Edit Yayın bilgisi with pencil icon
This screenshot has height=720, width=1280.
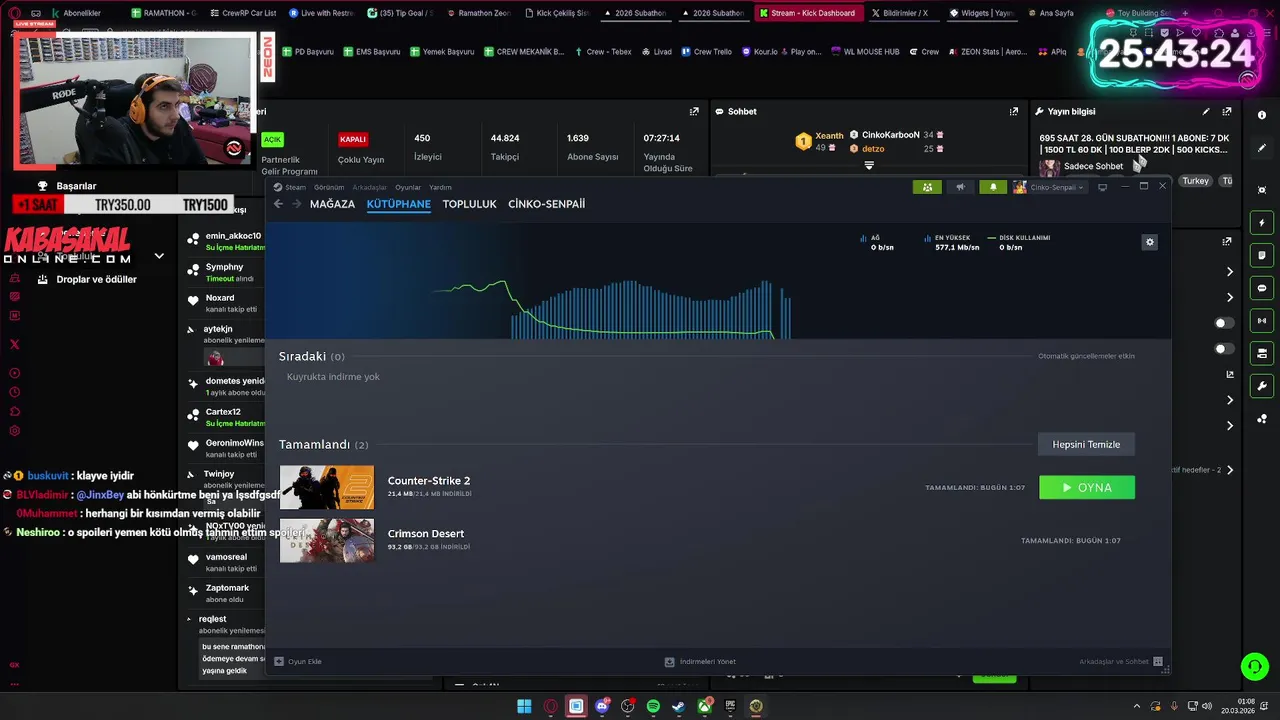coord(1206,112)
